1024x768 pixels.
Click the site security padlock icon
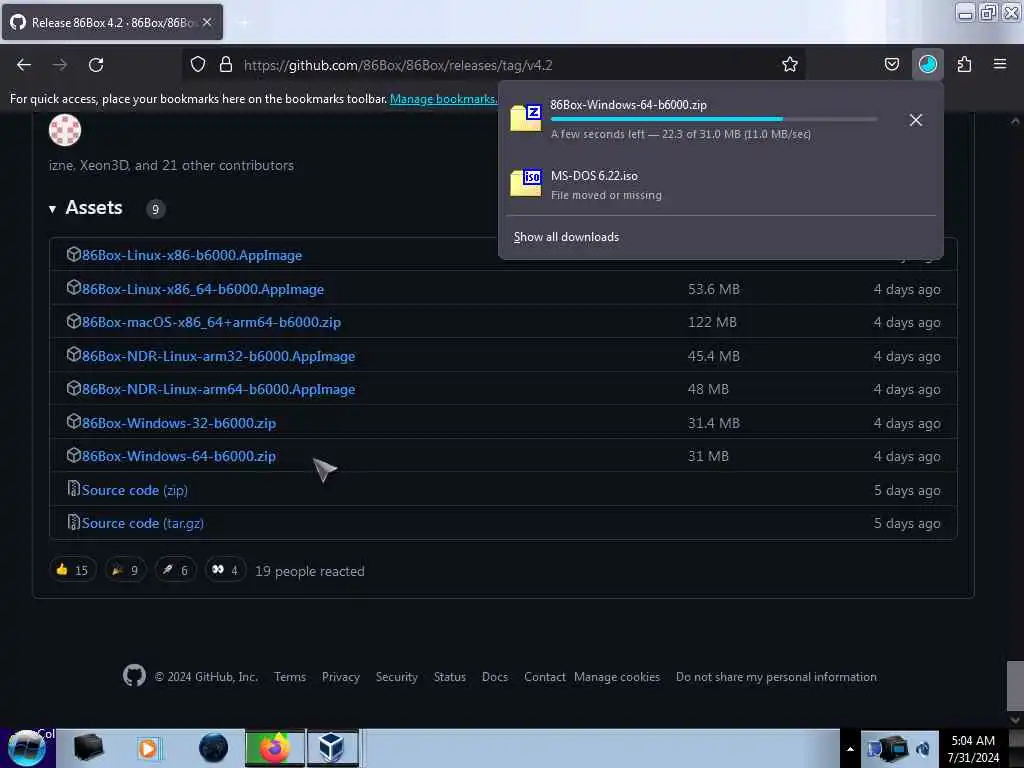coord(225,65)
